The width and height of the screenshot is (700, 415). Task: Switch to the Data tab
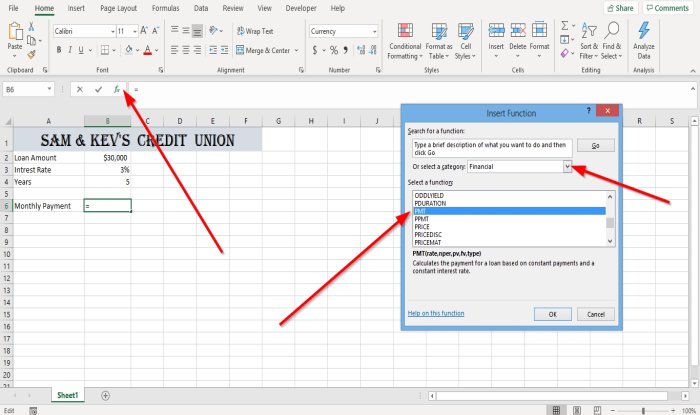click(201, 8)
